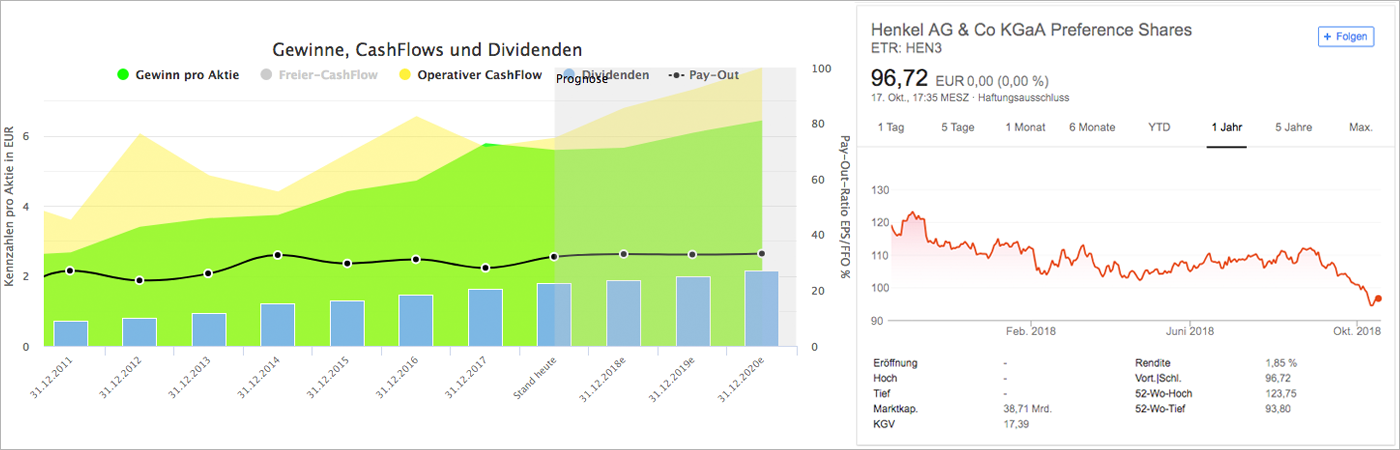Toggle the Freier-CashFlow legend entry
1400x450 pixels.
[319, 75]
